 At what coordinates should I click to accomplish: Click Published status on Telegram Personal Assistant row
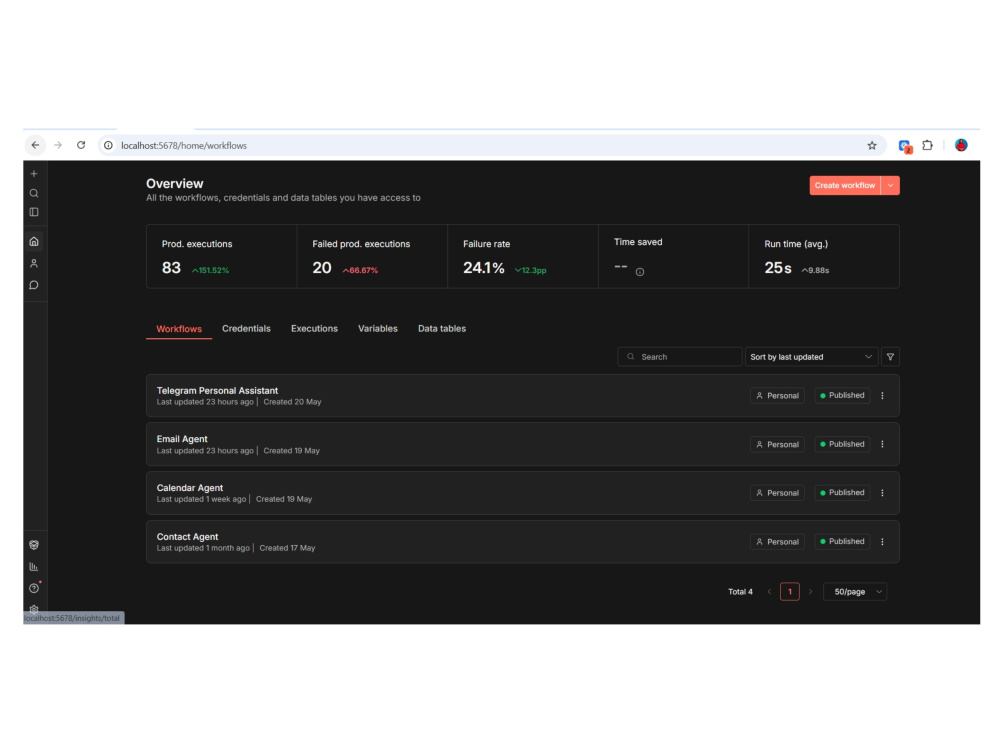842,395
